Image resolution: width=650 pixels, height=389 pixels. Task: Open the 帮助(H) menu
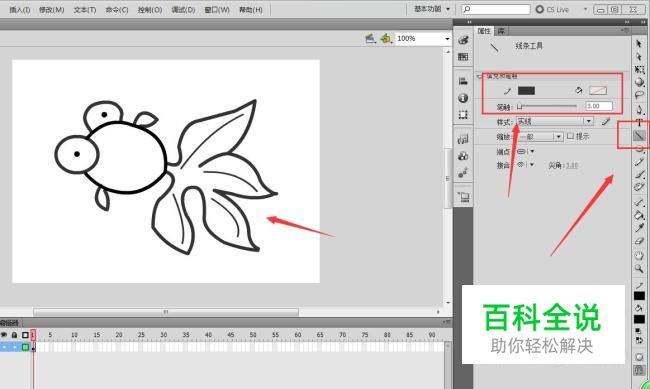(251, 10)
